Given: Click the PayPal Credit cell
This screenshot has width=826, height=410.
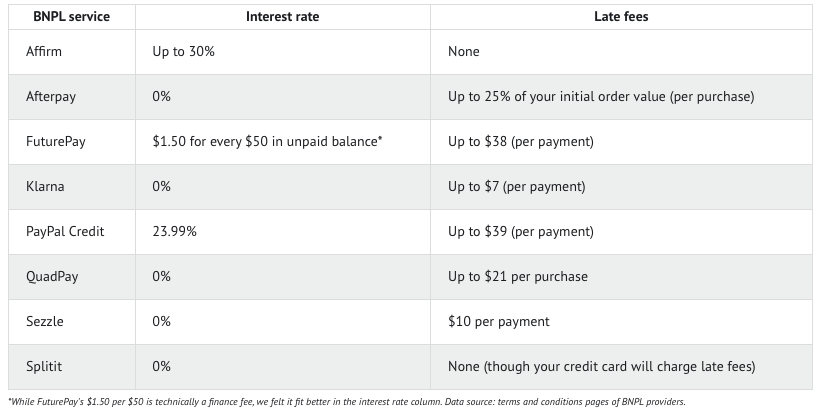Looking at the screenshot, I should 72,232.
